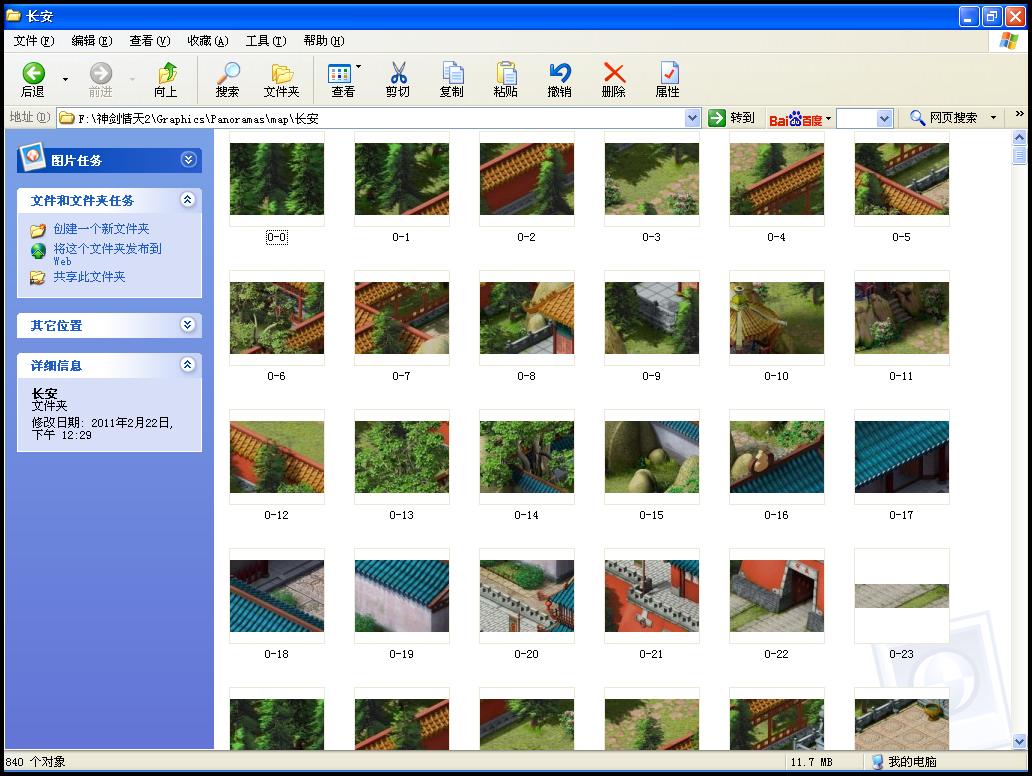Viewport: 1032px width, 776px height.
Task: Click the Windows flag logo at top right
Action: pos(1008,41)
